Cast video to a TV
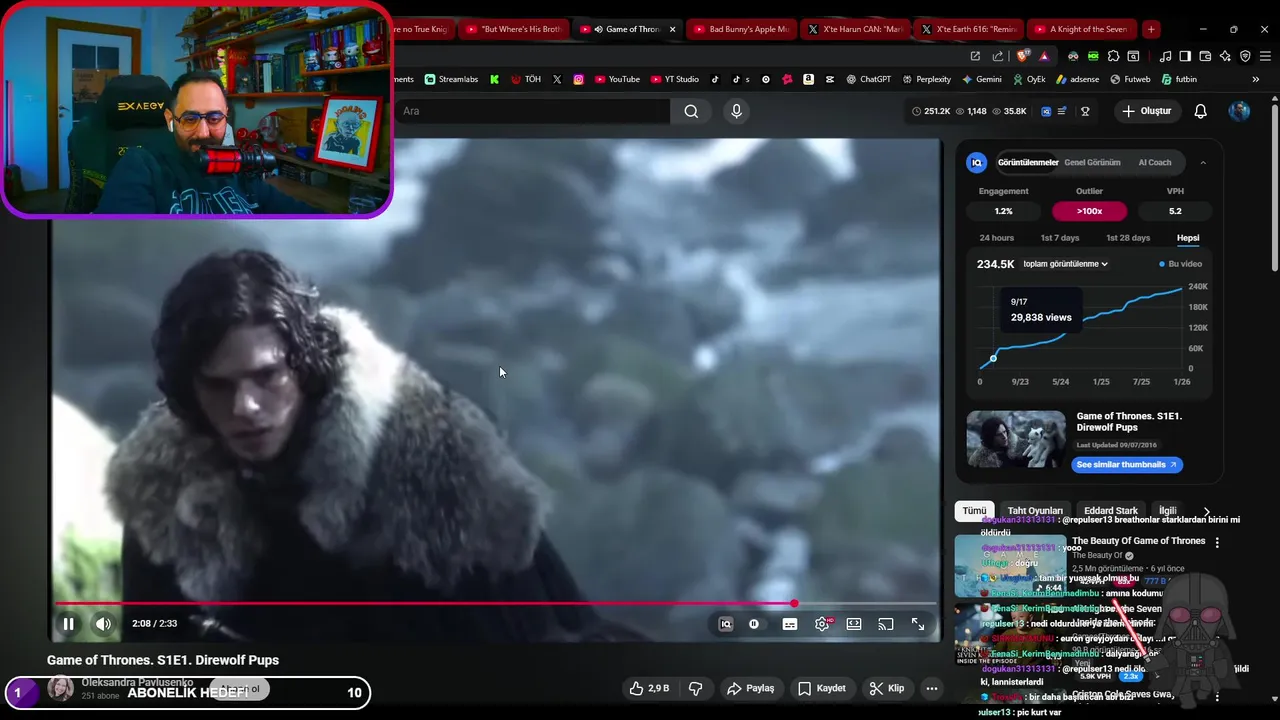 (x=886, y=624)
